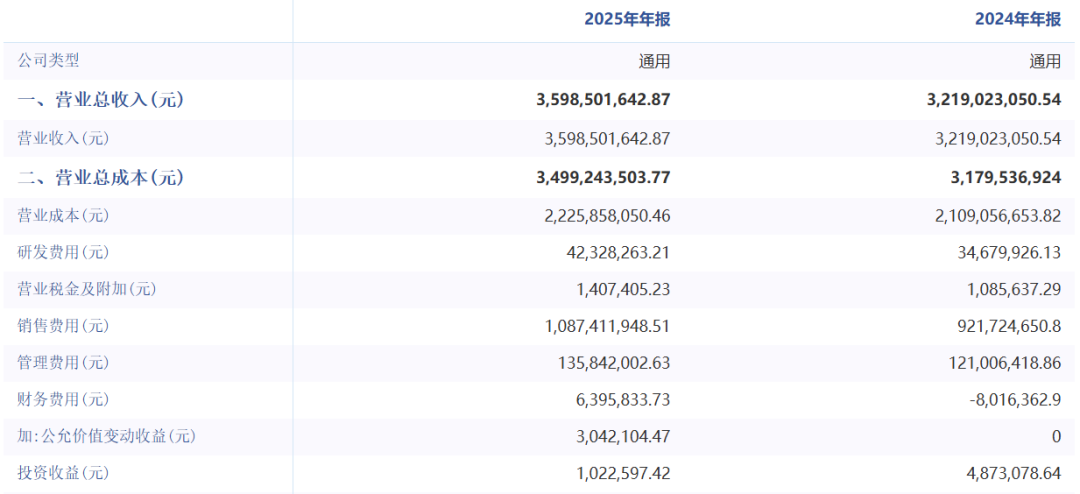The image size is (1080, 494).
Task: Click 通用 under the 2024年年报 column
Action: click(x=1045, y=62)
